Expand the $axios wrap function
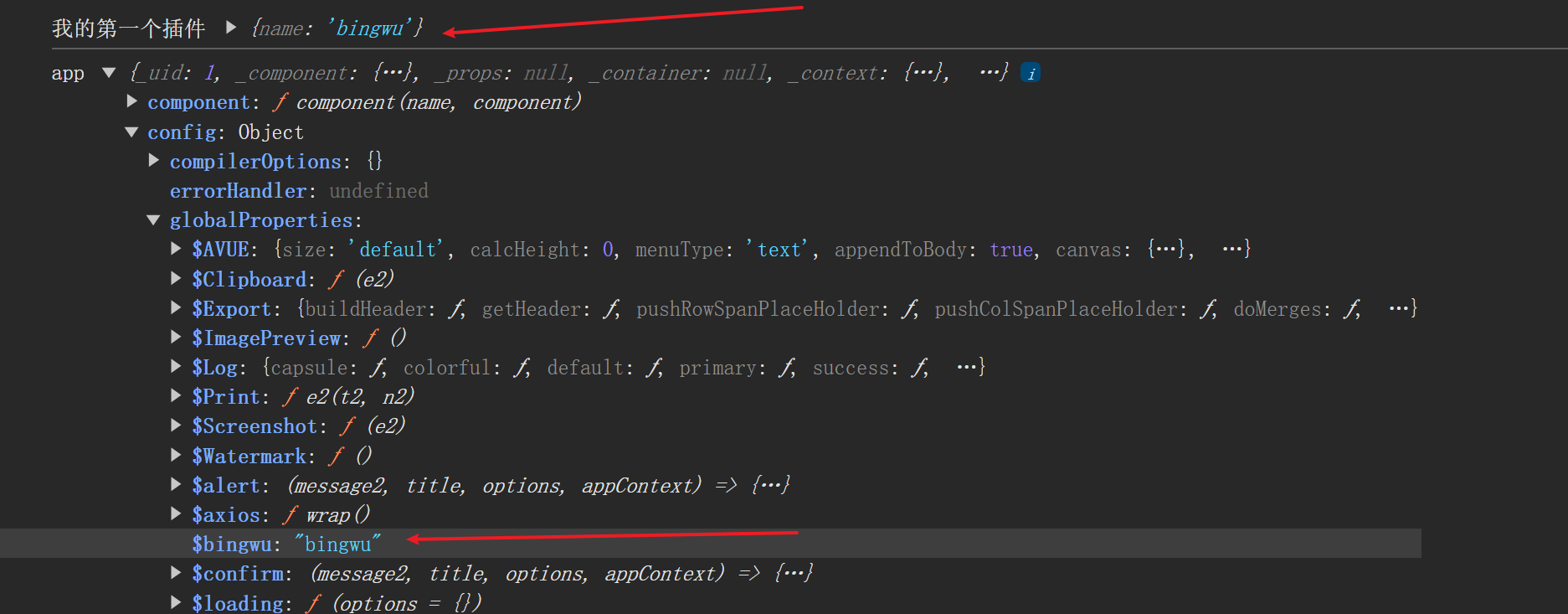Viewport: 1568px width, 614px height. coord(176,513)
